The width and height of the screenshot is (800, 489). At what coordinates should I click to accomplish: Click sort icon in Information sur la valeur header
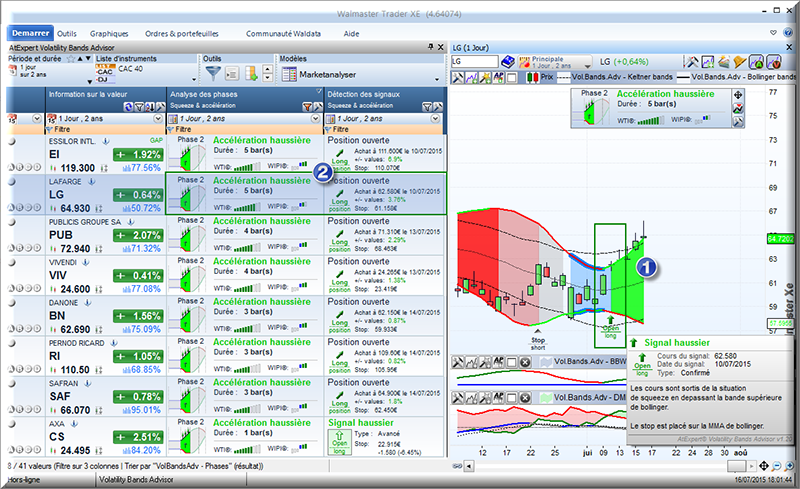point(149,106)
